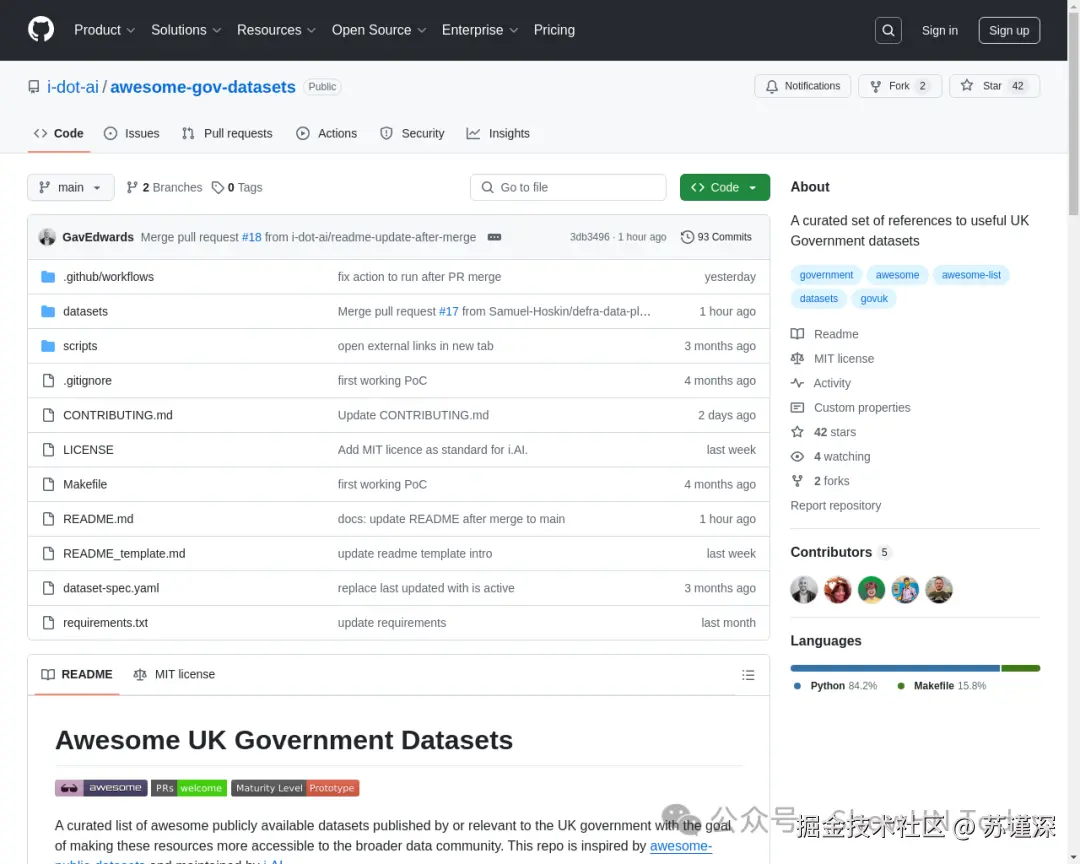The image size is (1080, 864).
Task: Expand commit message ellipsis button
Action: 494,237
